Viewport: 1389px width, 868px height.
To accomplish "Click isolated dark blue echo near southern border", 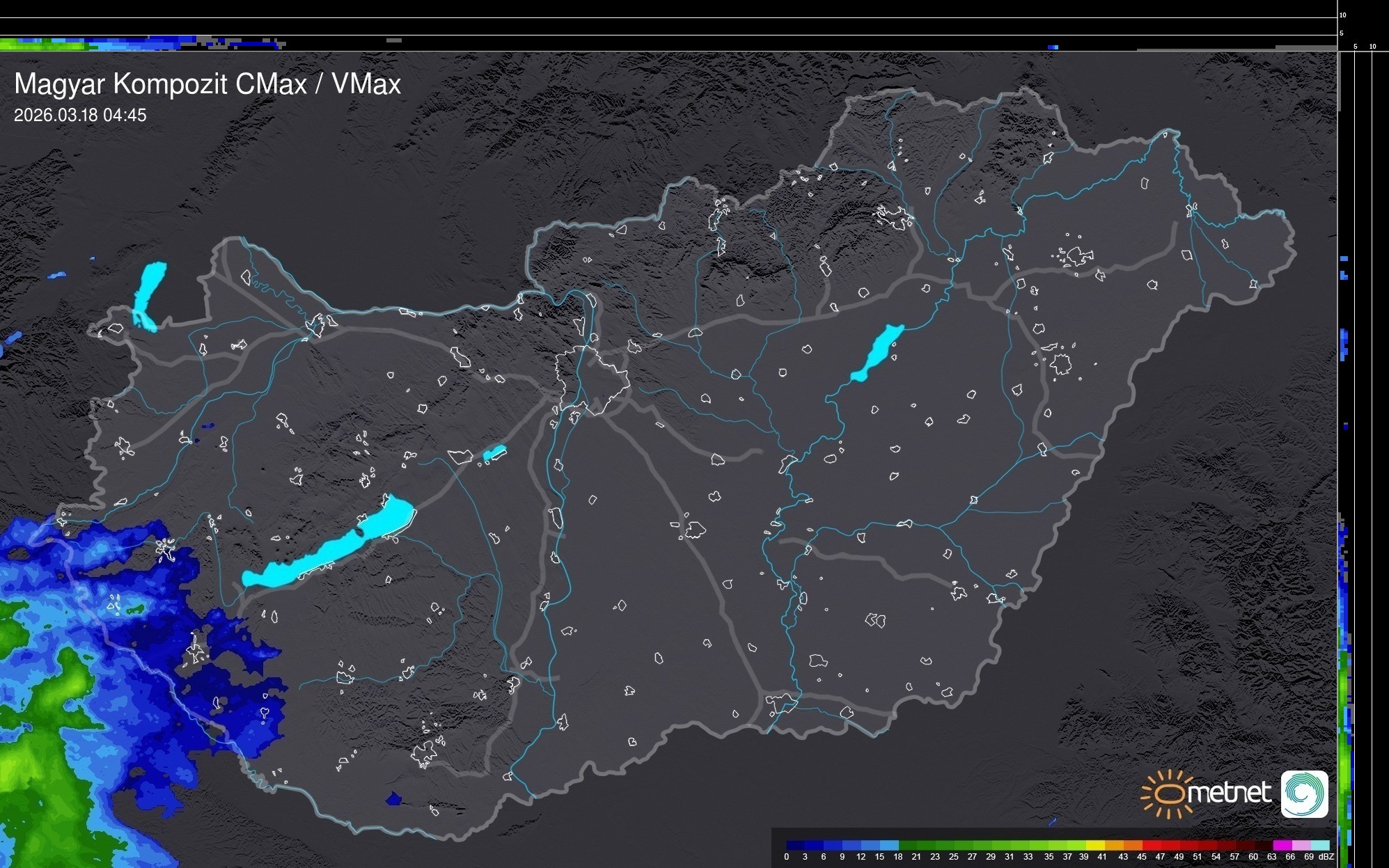I will (x=394, y=799).
